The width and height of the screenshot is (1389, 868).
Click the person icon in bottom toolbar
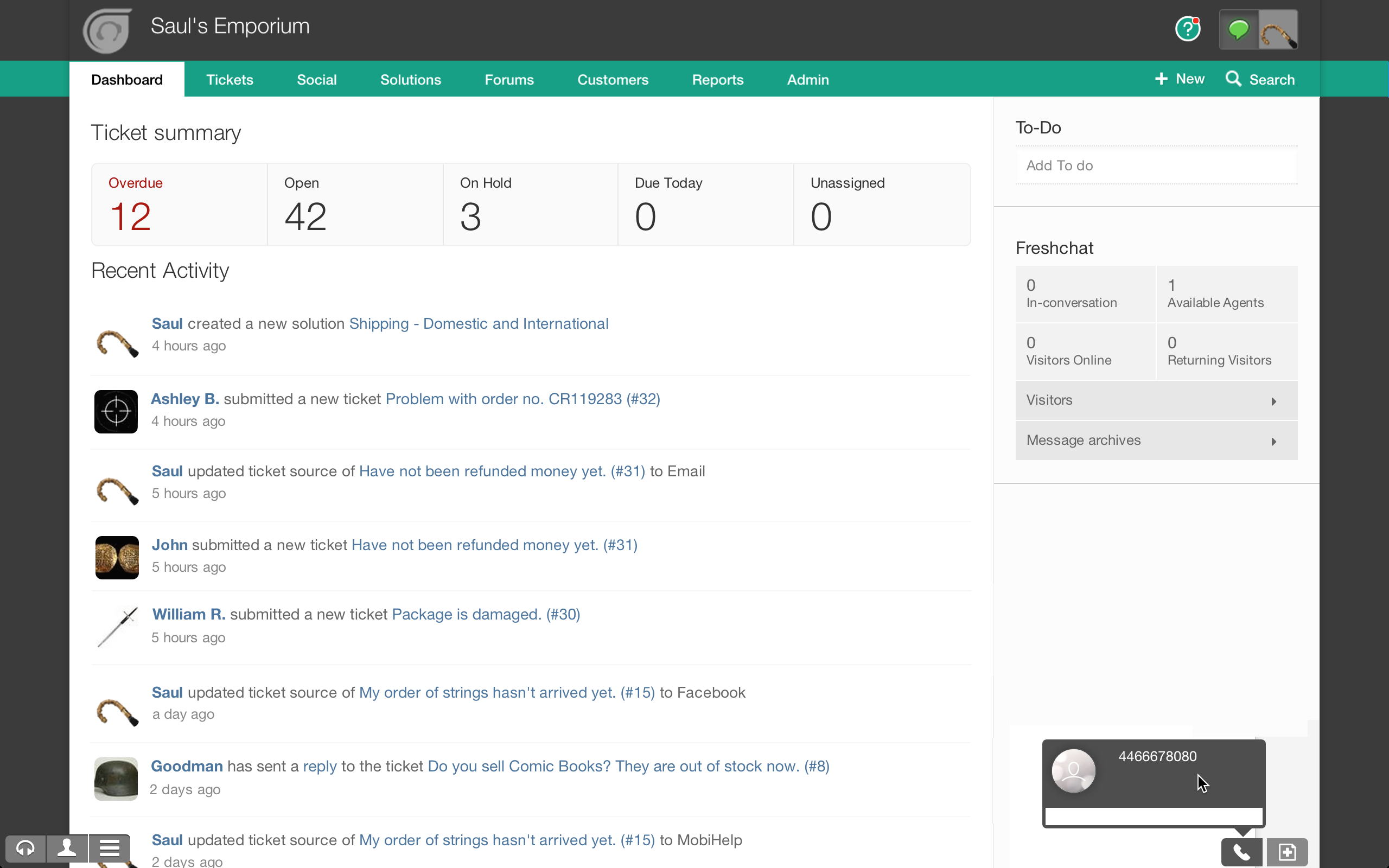click(67, 848)
